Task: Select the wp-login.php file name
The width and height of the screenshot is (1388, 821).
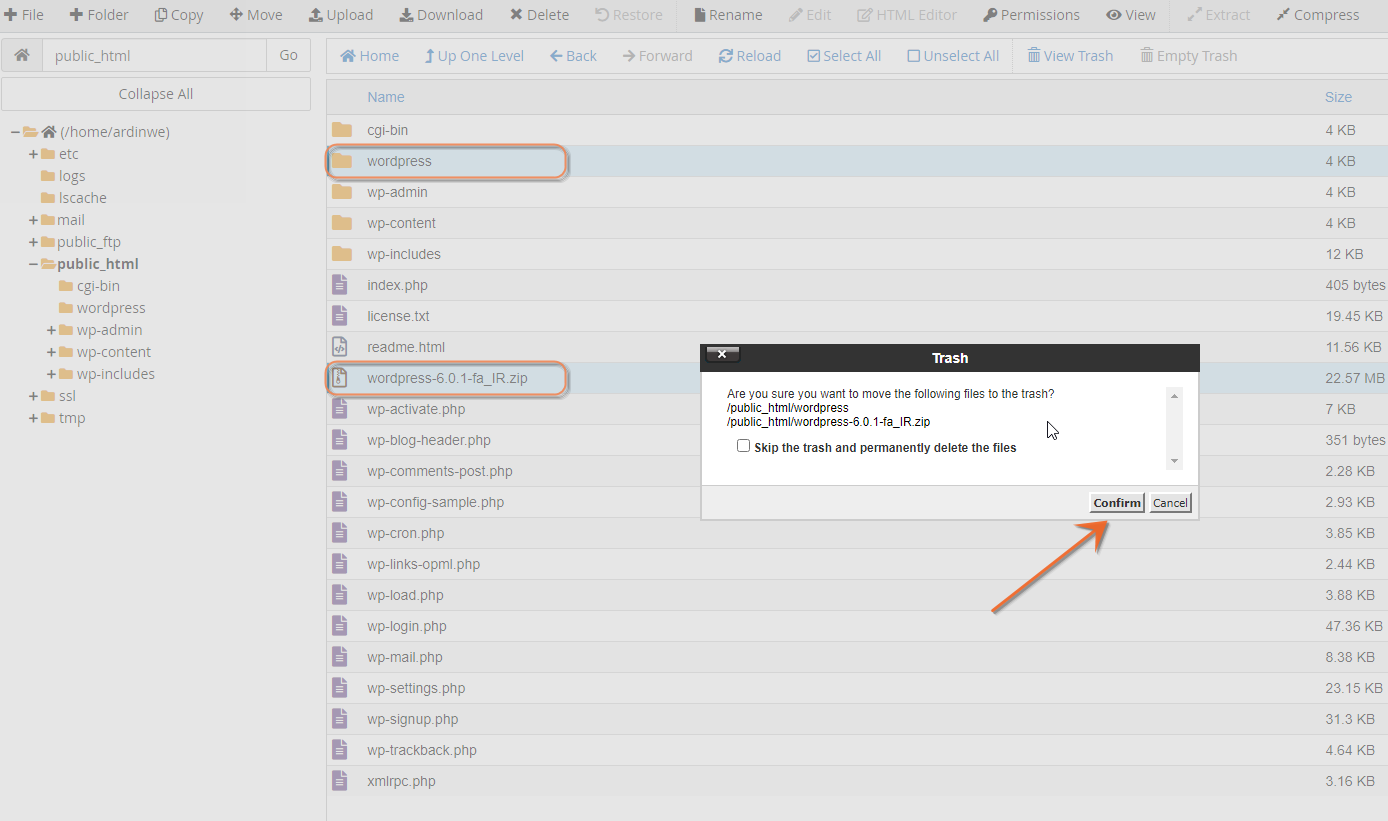Action: 407,626
